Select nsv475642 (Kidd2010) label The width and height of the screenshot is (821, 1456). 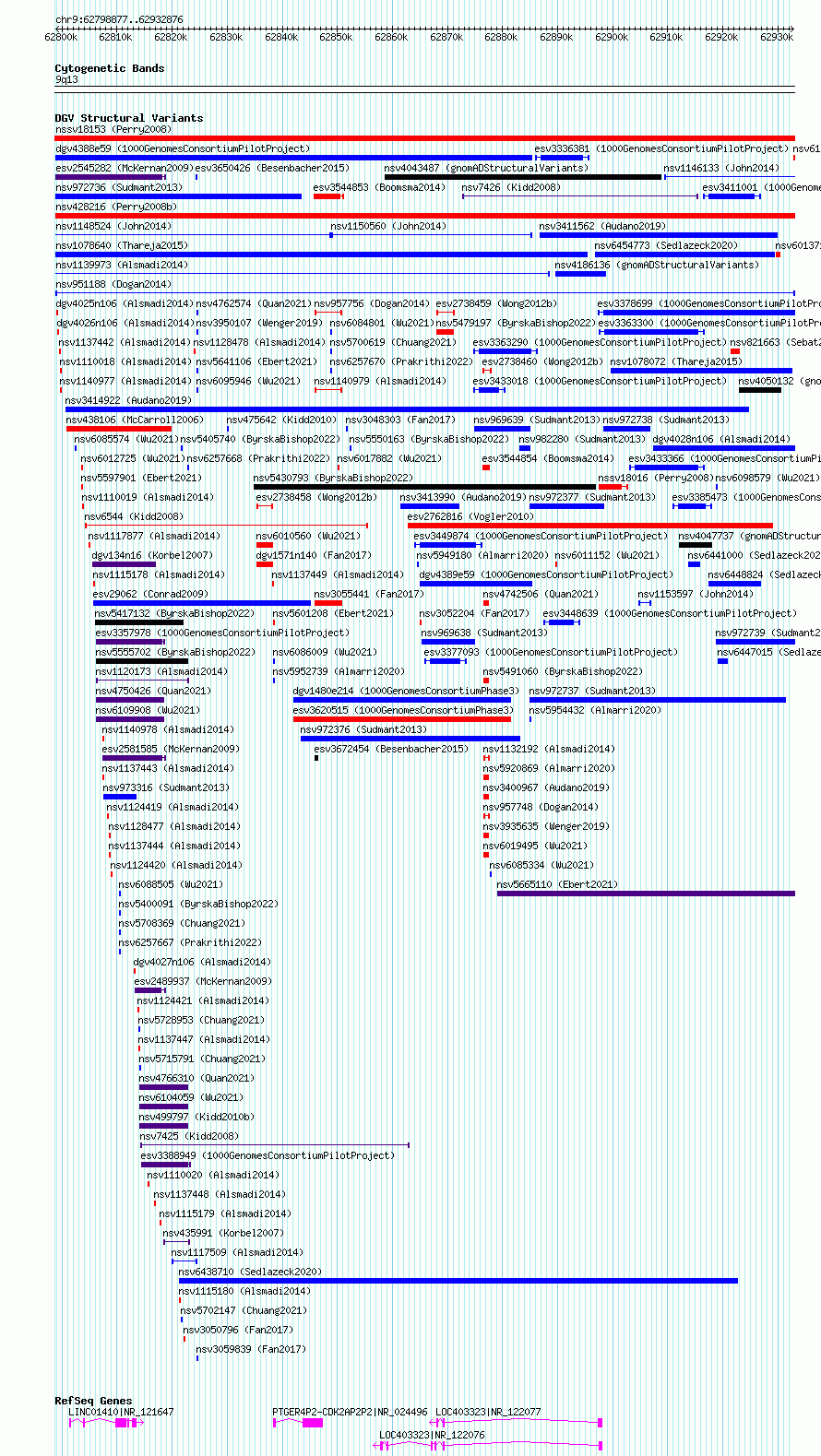[x=282, y=420]
